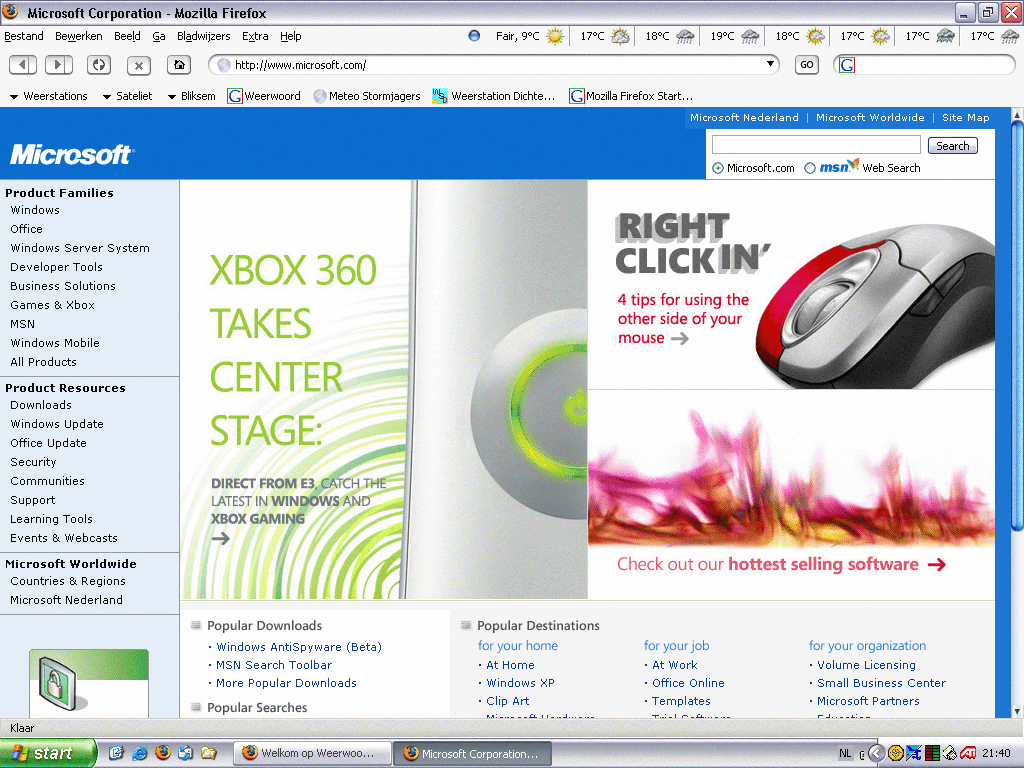This screenshot has width=1024, height=768.
Task: Expand the Bliksem bookmark dropdown
Action: click(x=172, y=97)
